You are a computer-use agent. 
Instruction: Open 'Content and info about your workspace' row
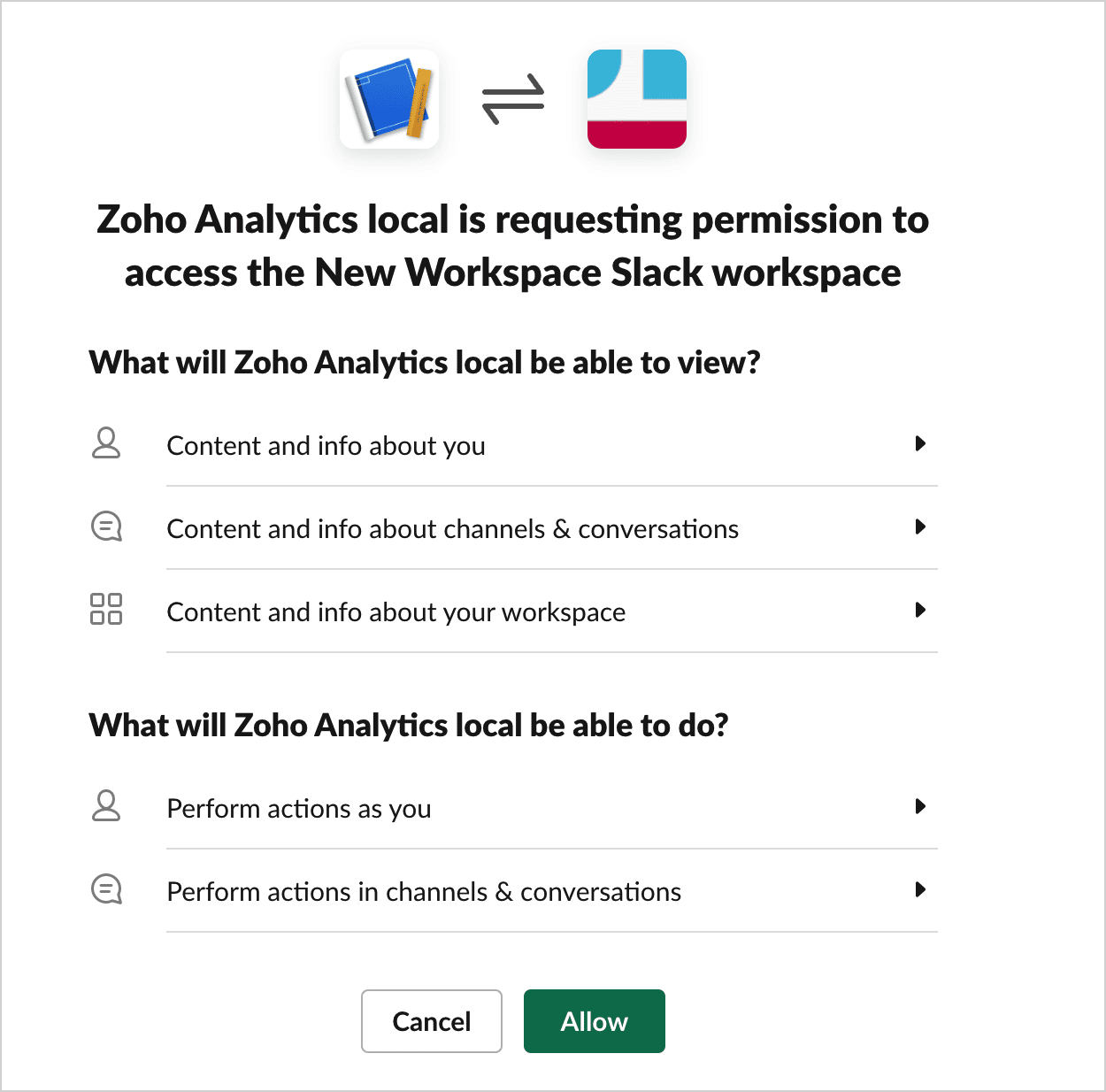point(513,611)
